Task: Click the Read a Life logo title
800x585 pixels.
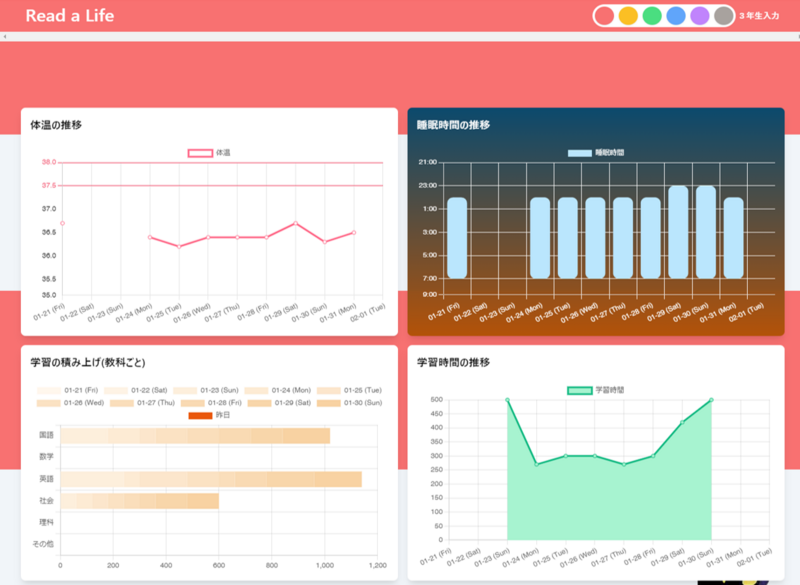Action: (x=70, y=16)
